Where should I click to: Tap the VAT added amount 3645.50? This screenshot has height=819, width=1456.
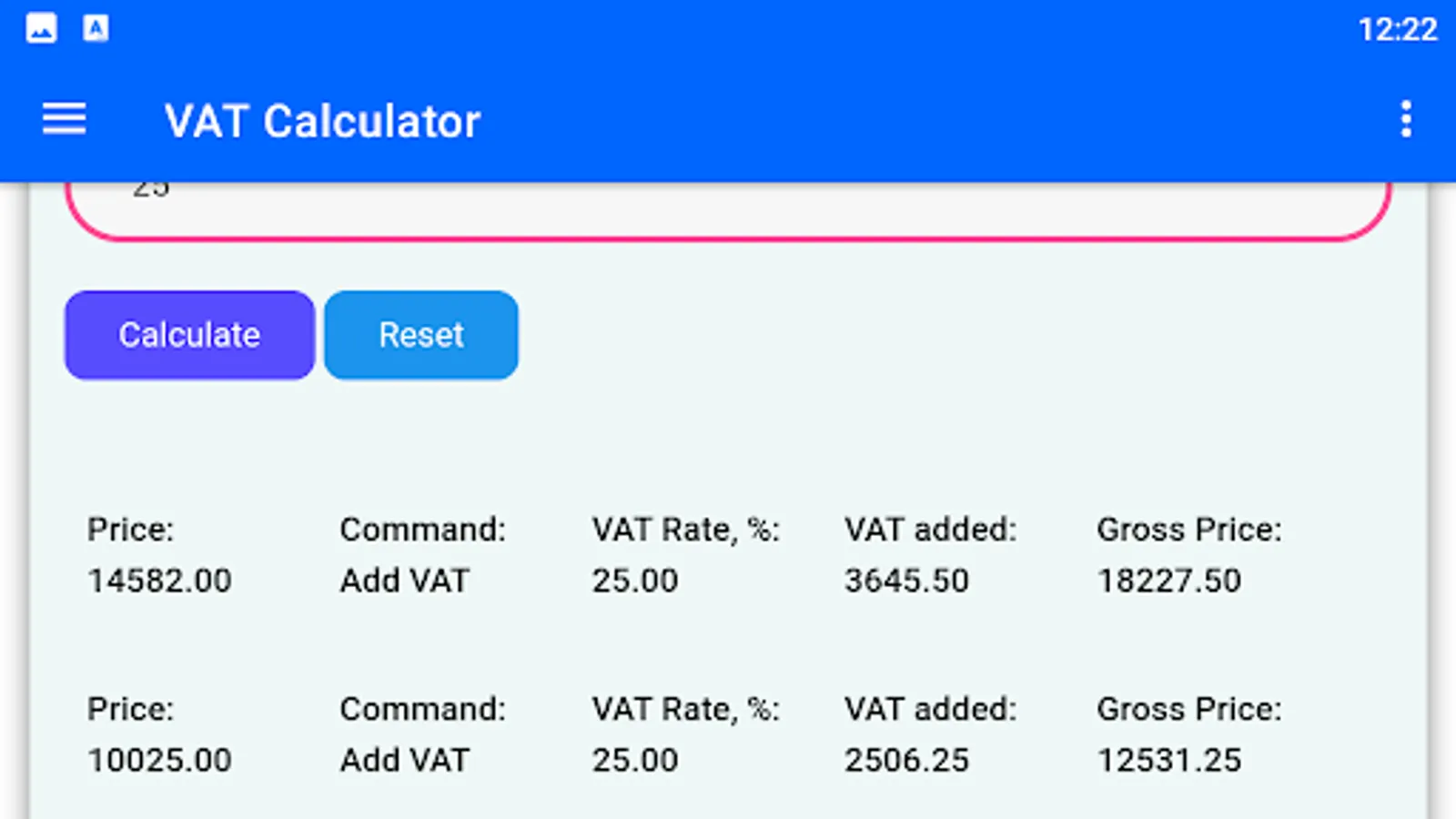click(x=906, y=581)
